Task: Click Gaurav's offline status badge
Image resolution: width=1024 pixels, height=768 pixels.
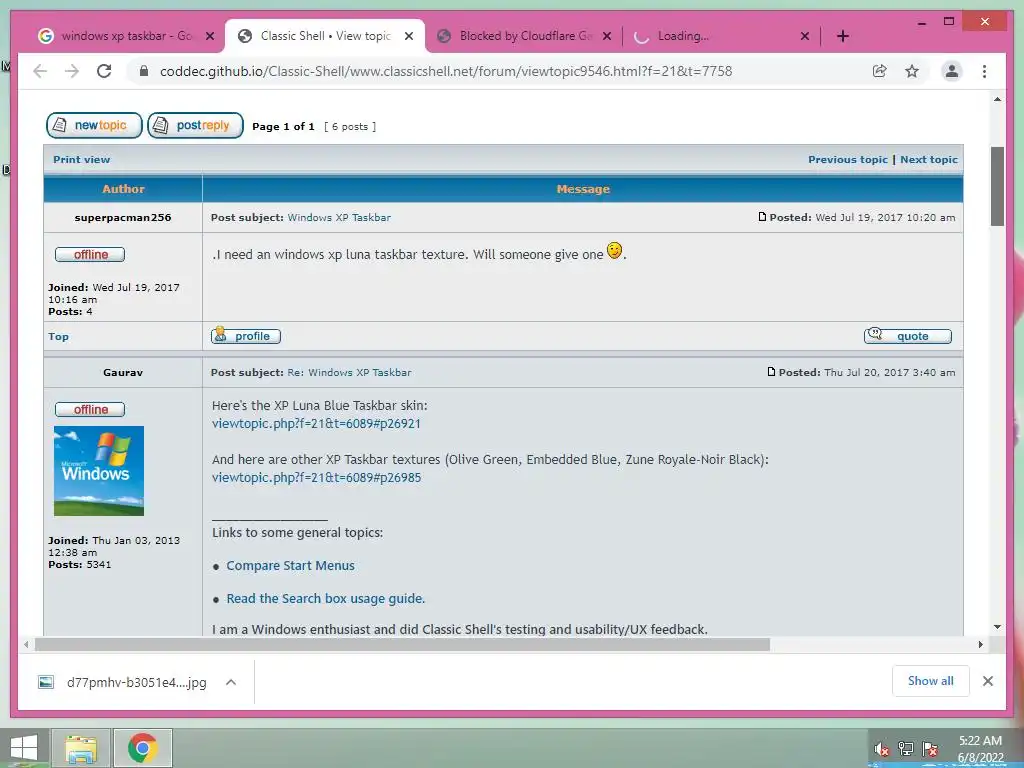Action: click(x=90, y=409)
